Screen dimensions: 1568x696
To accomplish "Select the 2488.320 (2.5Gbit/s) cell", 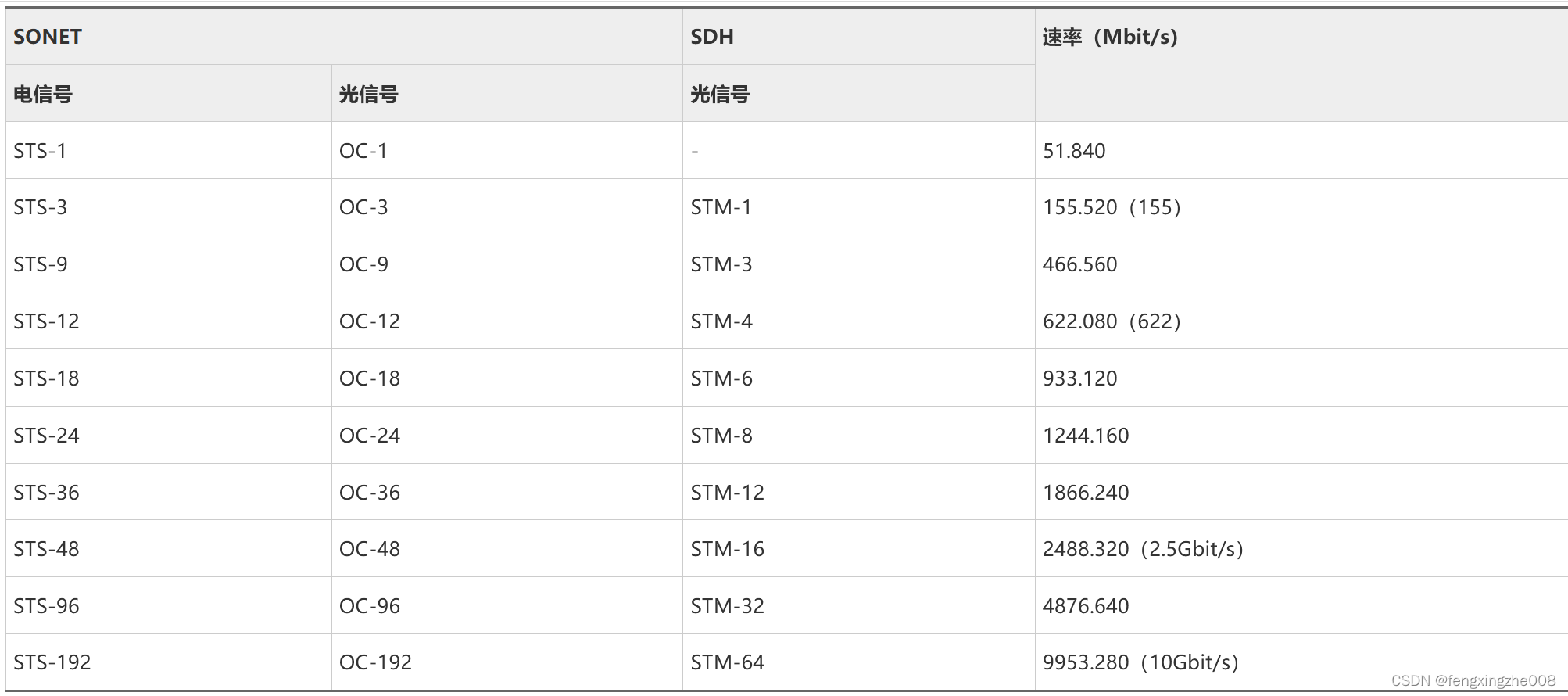I will click(1142, 549).
